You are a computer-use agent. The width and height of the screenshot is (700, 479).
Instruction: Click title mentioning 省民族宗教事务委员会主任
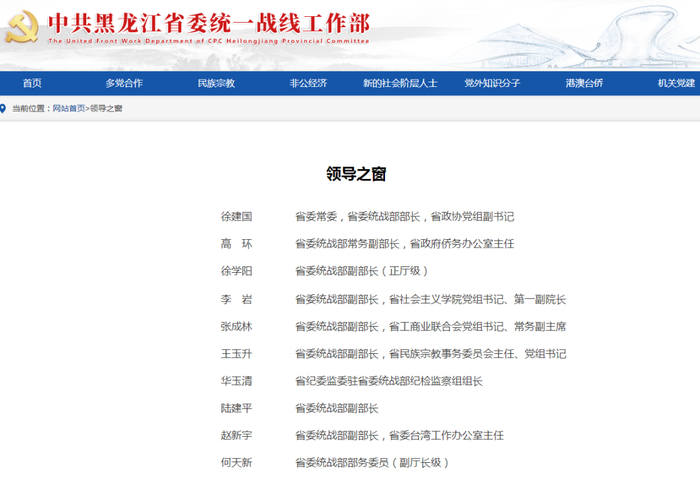pyautogui.click(x=431, y=354)
